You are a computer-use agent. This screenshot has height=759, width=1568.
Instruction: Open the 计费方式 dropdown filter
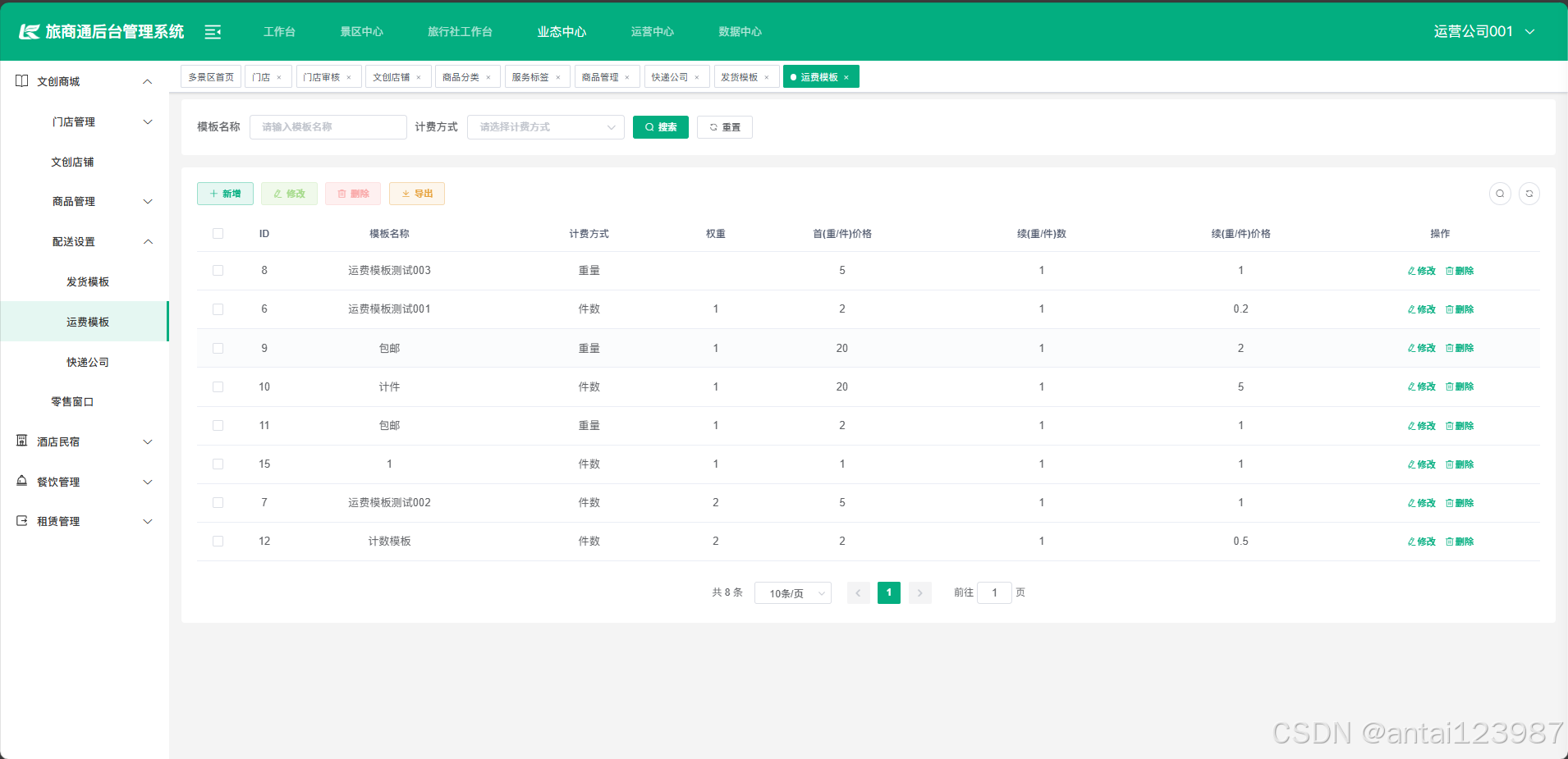(x=546, y=127)
